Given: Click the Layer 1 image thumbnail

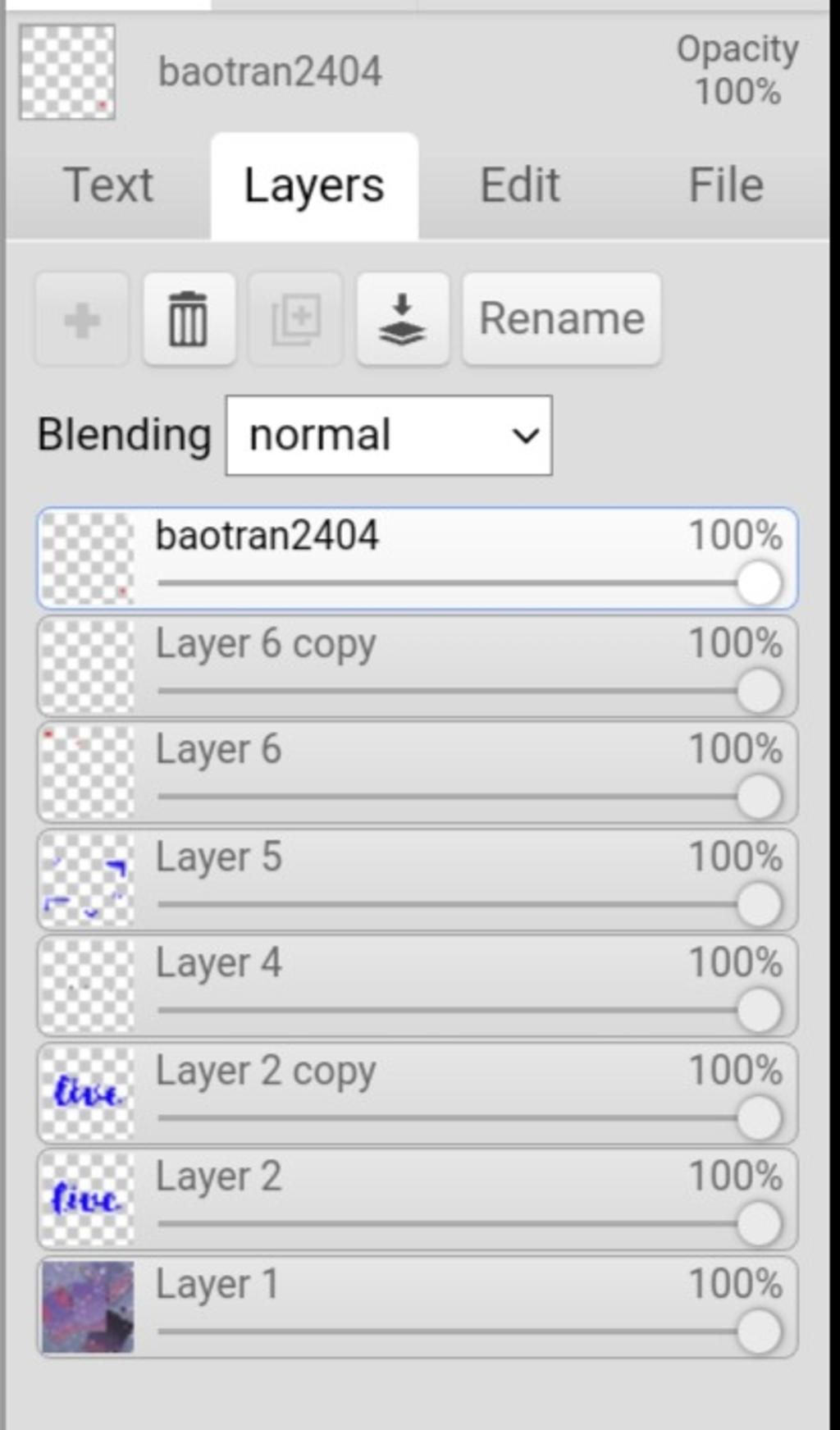Looking at the screenshot, I should tap(88, 1307).
